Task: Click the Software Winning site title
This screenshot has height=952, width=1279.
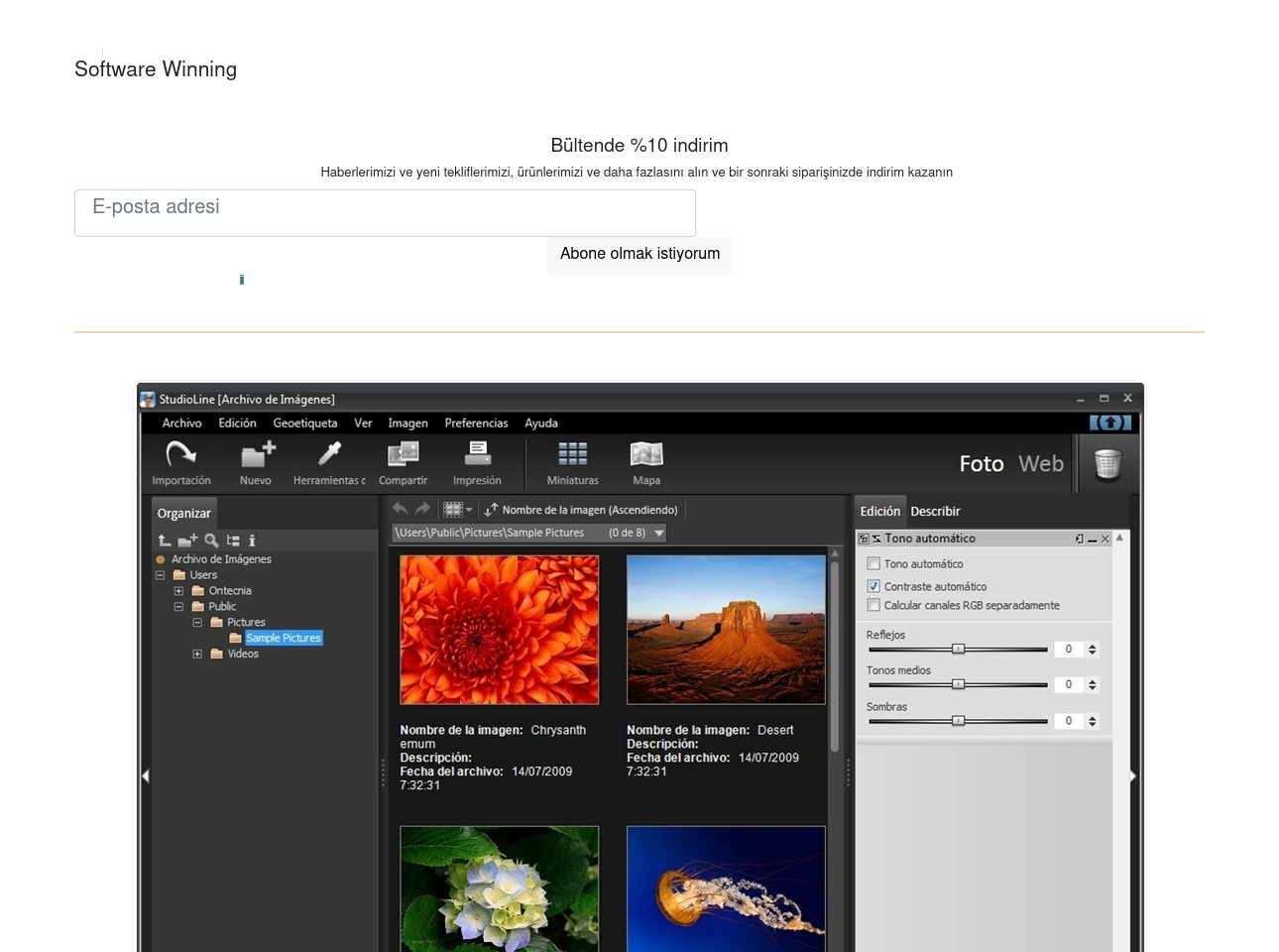Action: [x=156, y=69]
